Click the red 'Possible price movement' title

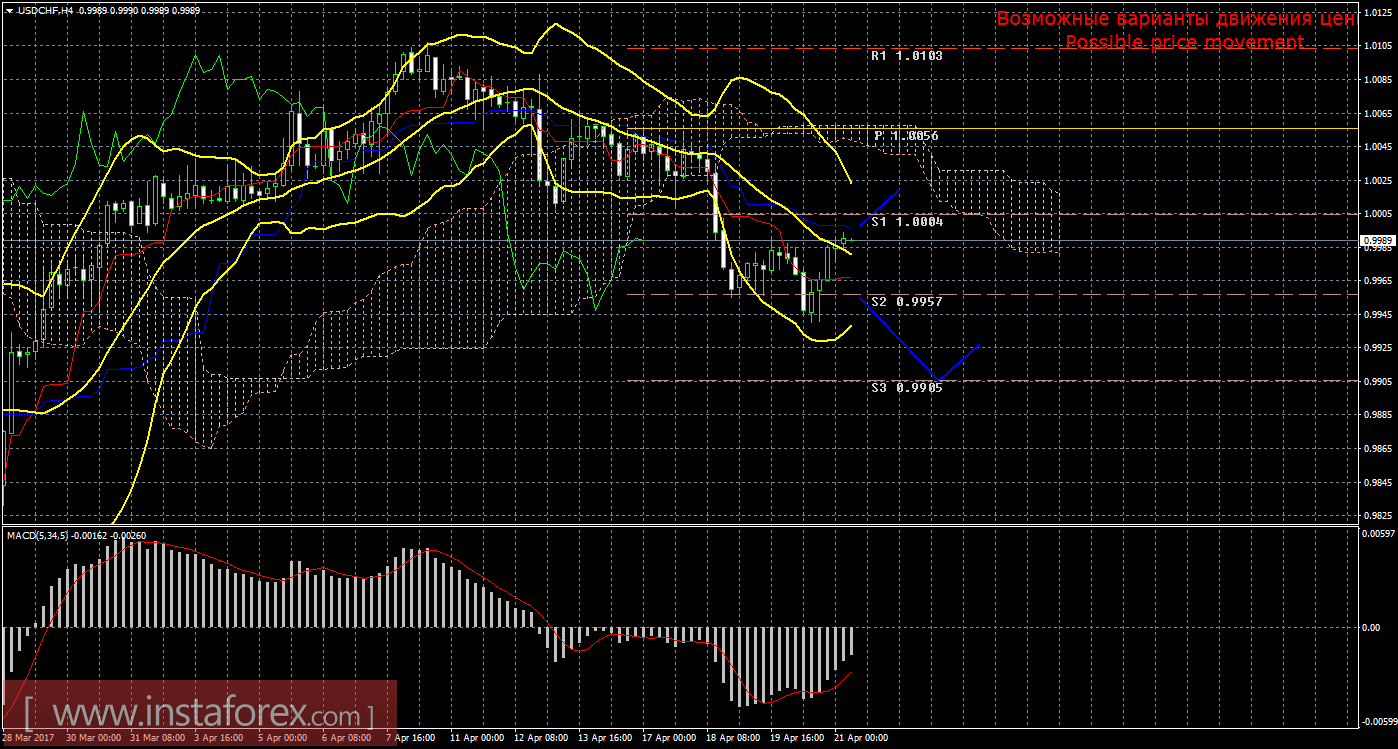pyautogui.click(x=1184, y=42)
